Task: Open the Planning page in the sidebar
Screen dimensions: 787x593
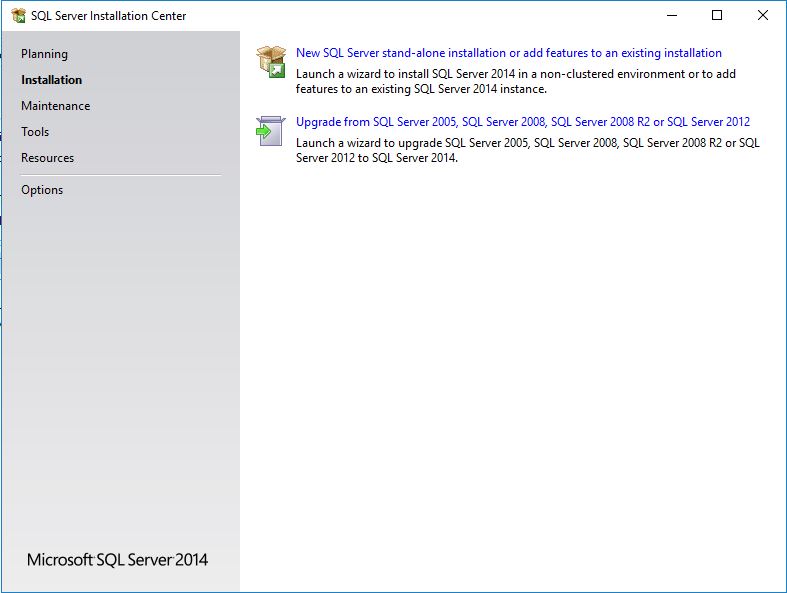Action: (x=44, y=54)
